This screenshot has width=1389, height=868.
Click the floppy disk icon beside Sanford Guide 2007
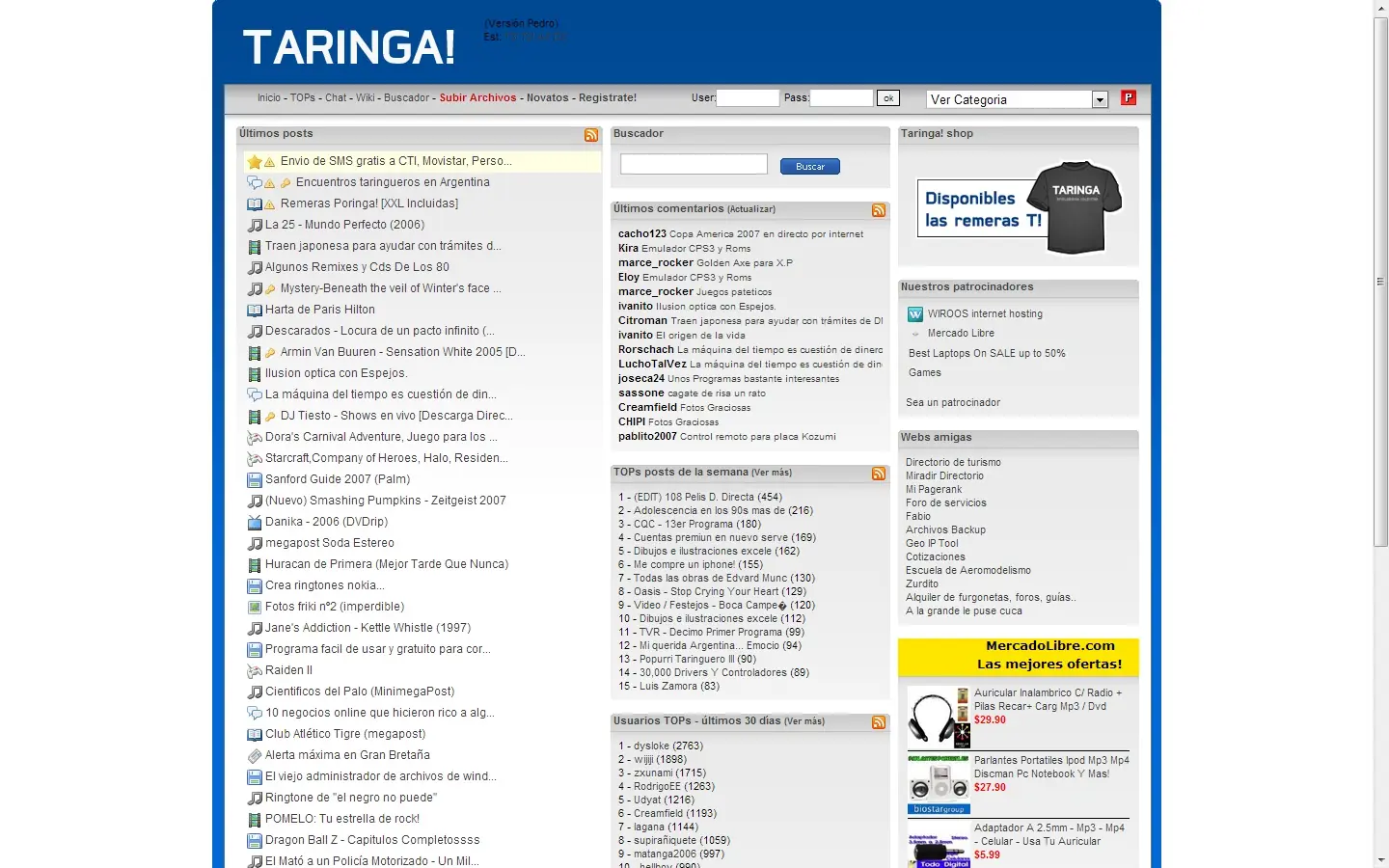point(255,480)
